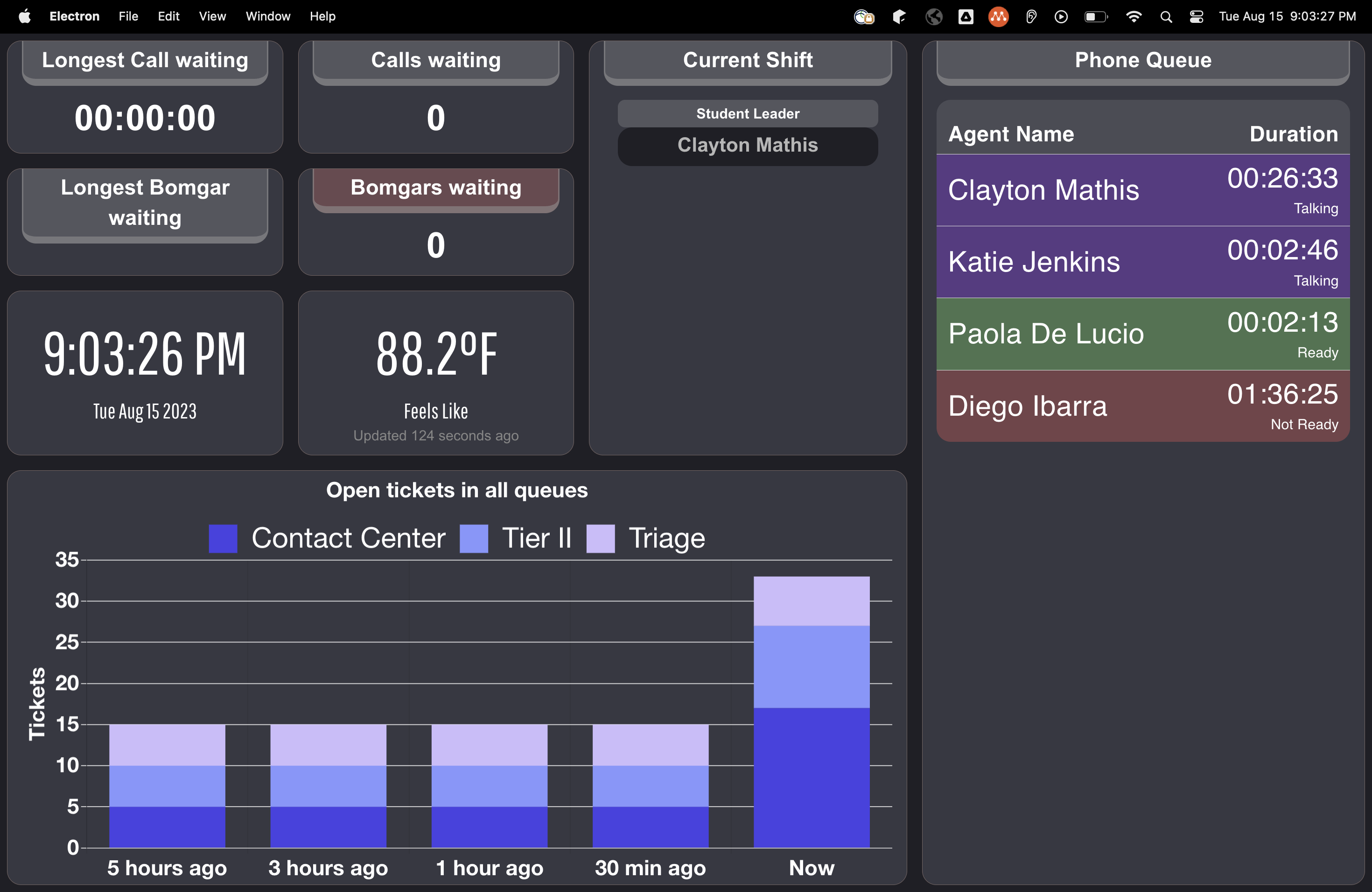This screenshot has width=1372, height=892.
Task: Open the View menu
Action: 212,16
